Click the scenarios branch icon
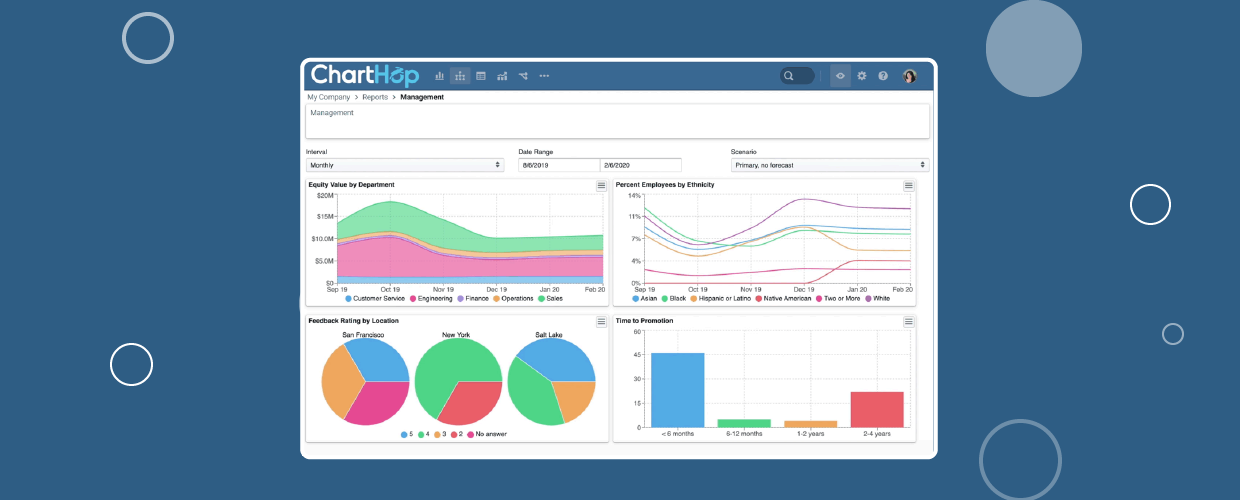Image resolution: width=1240 pixels, height=502 pixels. pos(523,76)
